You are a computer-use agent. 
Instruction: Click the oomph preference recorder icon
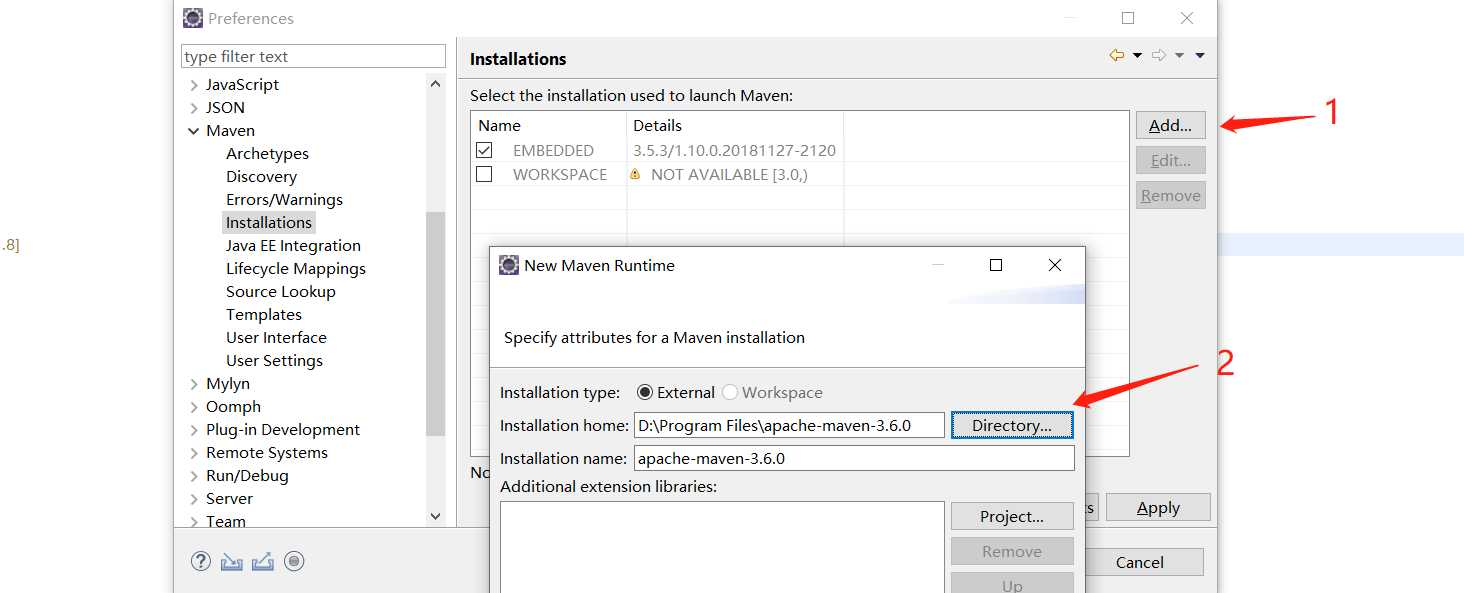[294, 561]
